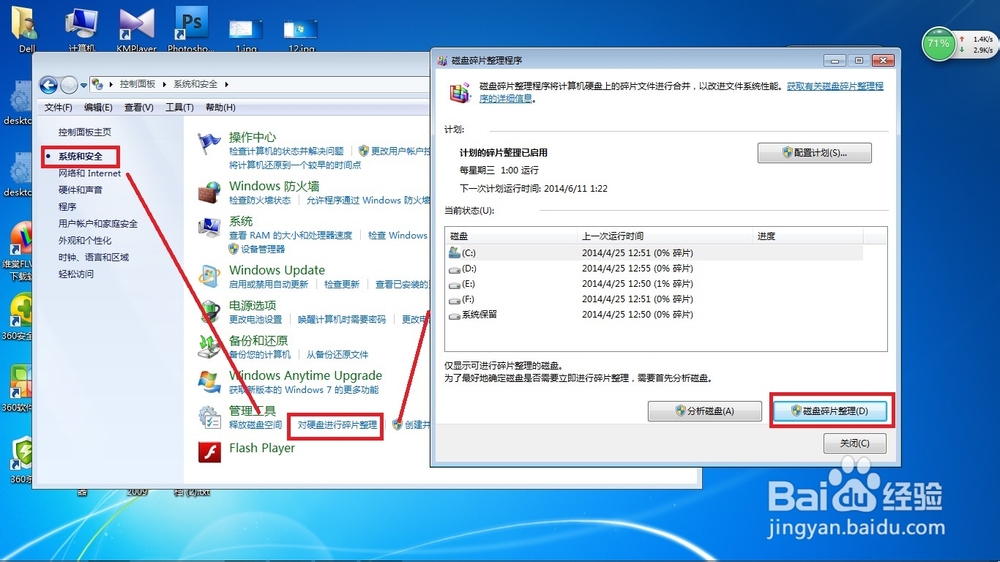The image size is (1000, 562).
Task: Open the 文件(F) menu
Action: (x=58, y=107)
